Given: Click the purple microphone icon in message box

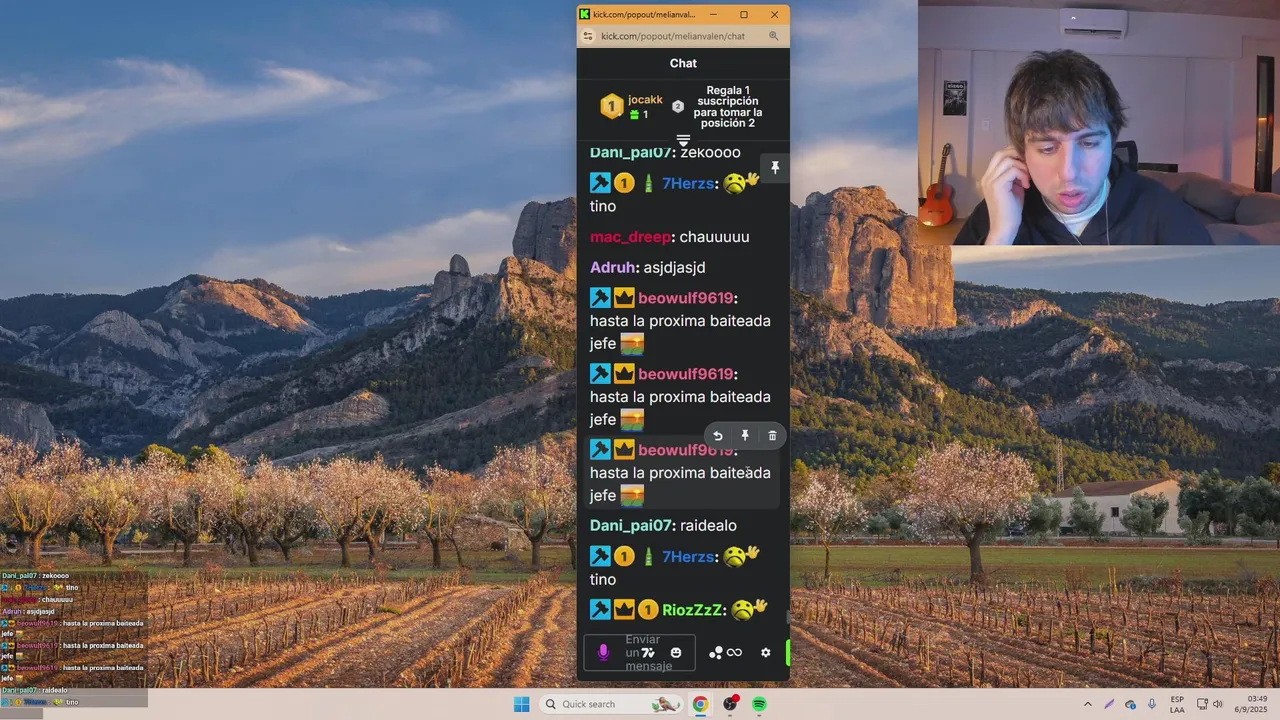Looking at the screenshot, I should click(603, 652).
